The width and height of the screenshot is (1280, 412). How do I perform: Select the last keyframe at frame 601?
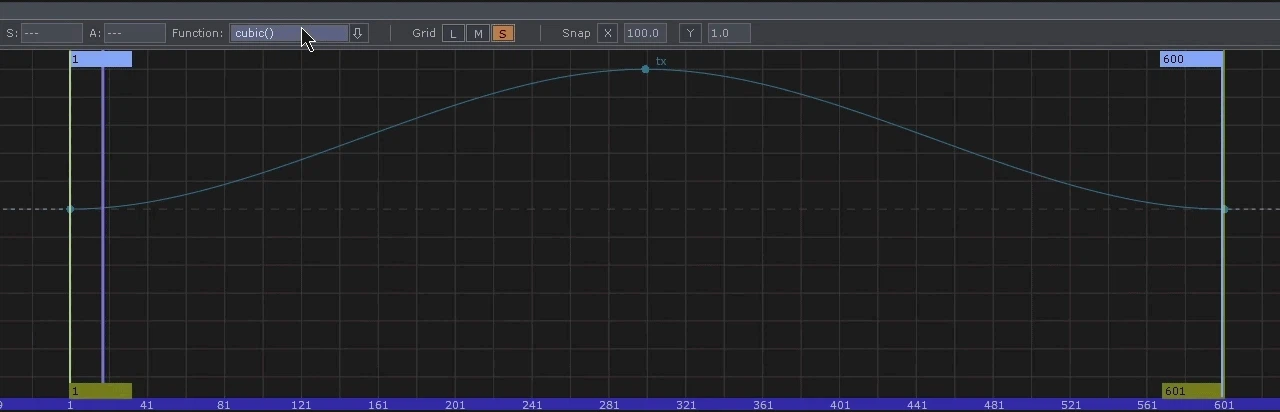click(1224, 209)
